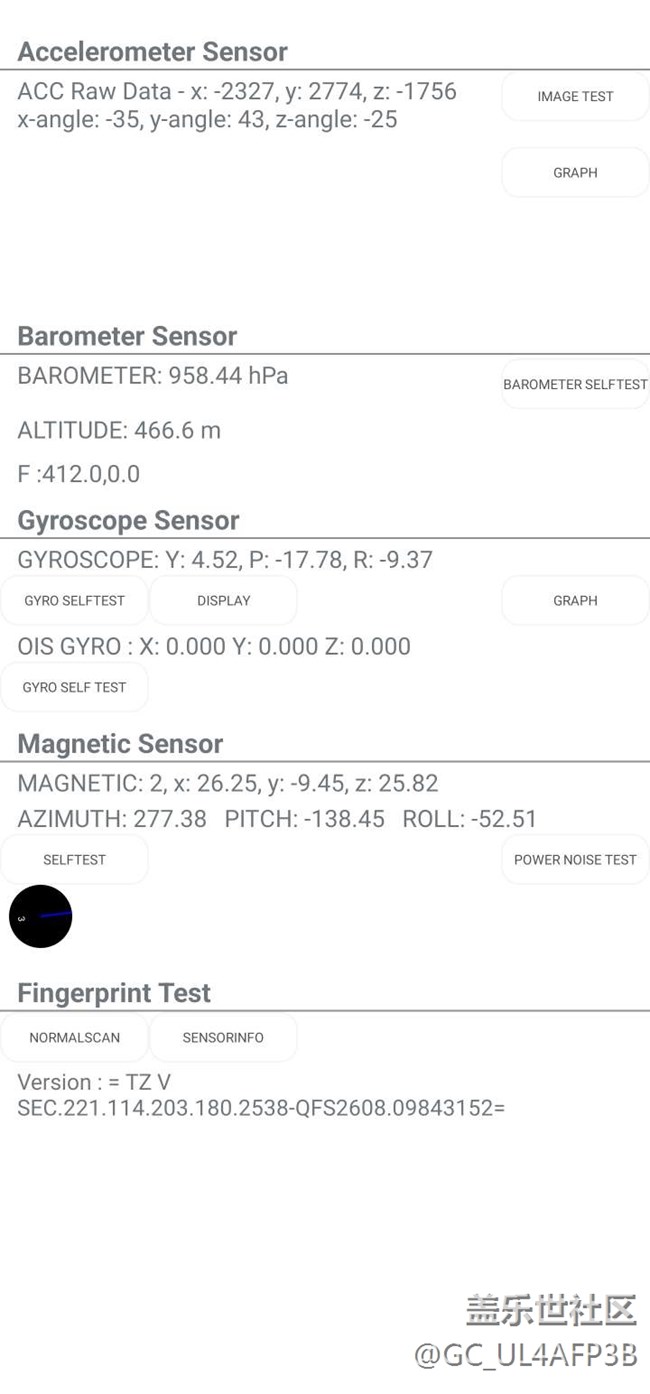Select the Accelerometer Sensor heading
This screenshot has height=1394, width=650.
coord(152,52)
